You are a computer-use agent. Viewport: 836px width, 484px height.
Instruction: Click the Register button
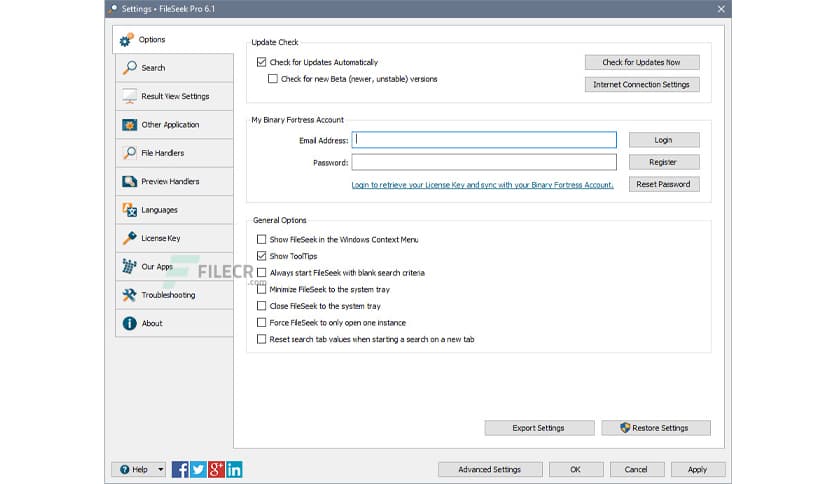(664, 162)
